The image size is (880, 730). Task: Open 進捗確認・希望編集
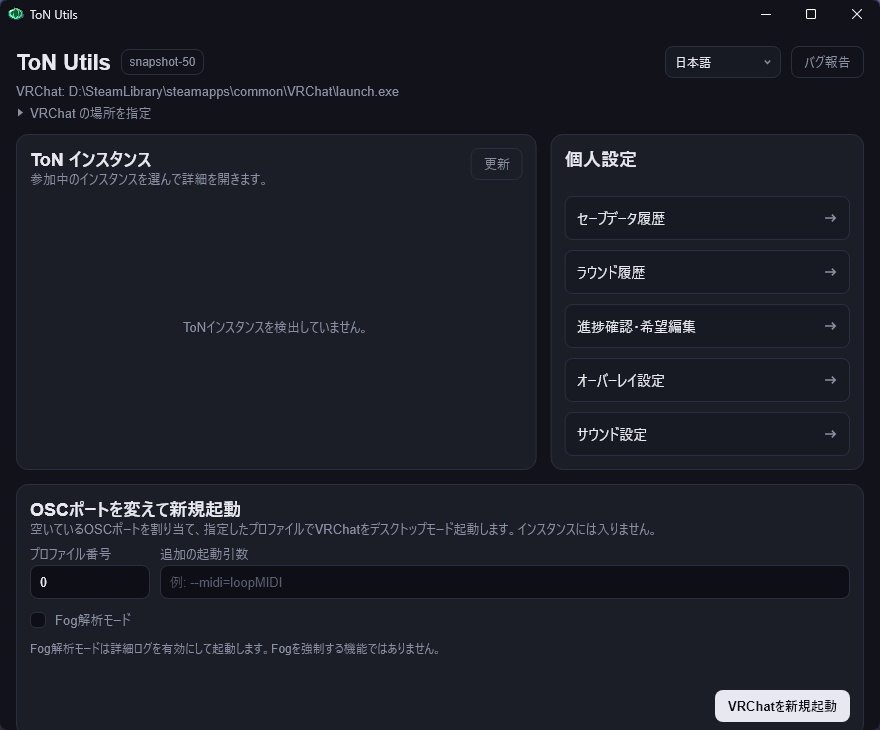(707, 326)
